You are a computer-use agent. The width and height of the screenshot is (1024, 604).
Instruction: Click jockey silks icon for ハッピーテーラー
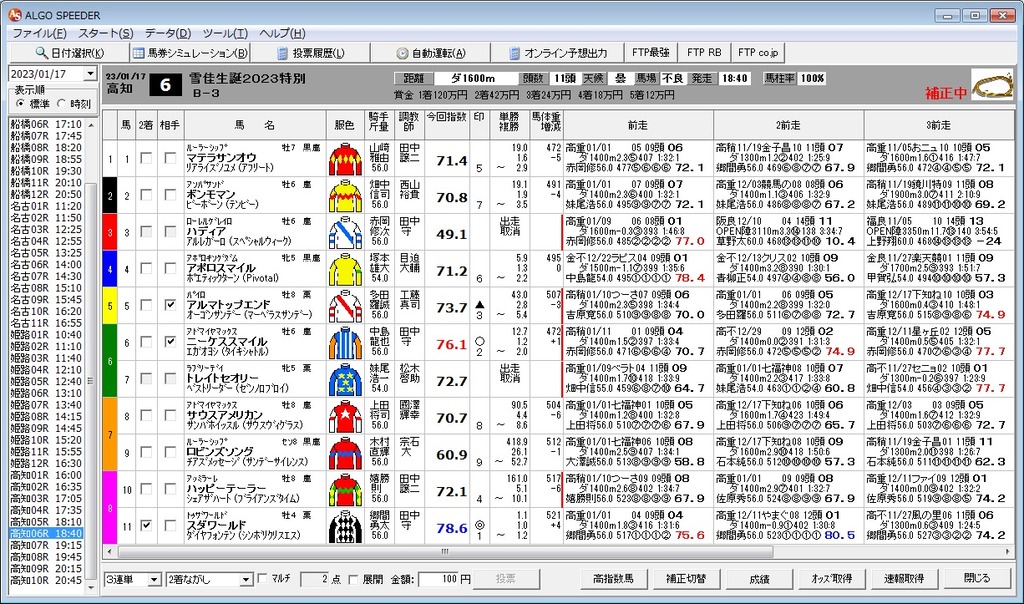[x=345, y=490]
